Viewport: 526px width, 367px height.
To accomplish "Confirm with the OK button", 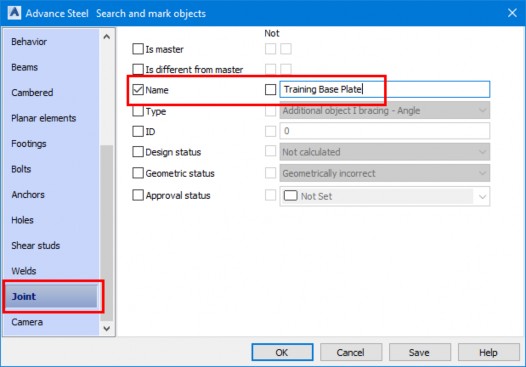I will pyautogui.click(x=282, y=352).
